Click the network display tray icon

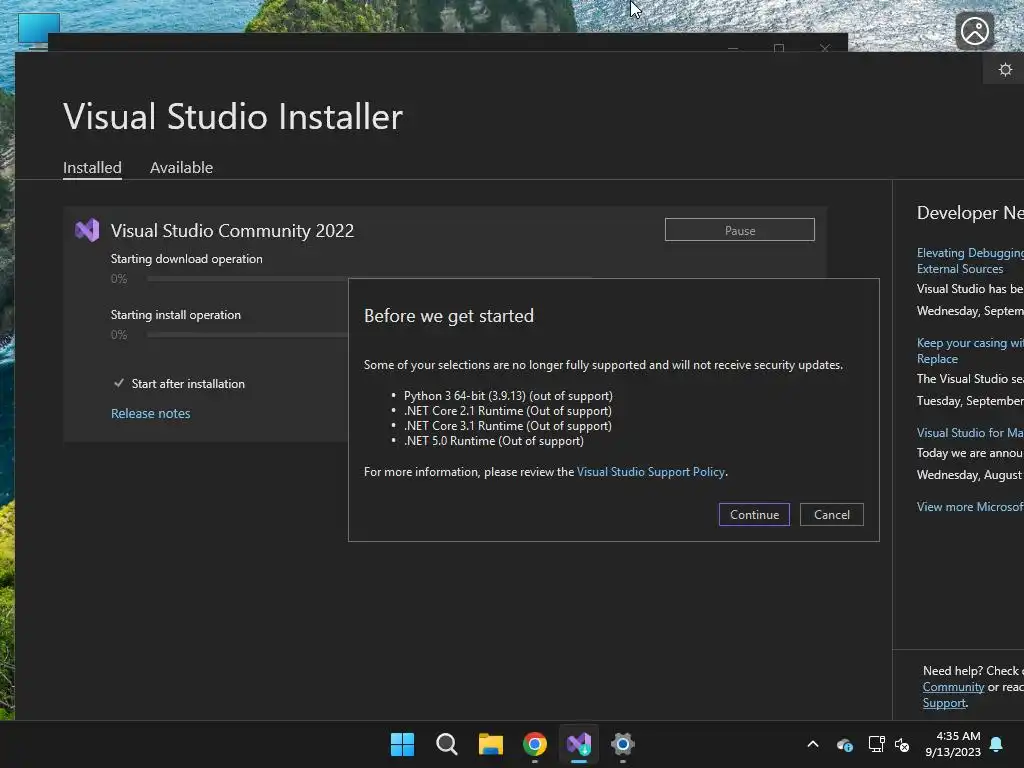[x=876, y=744]
